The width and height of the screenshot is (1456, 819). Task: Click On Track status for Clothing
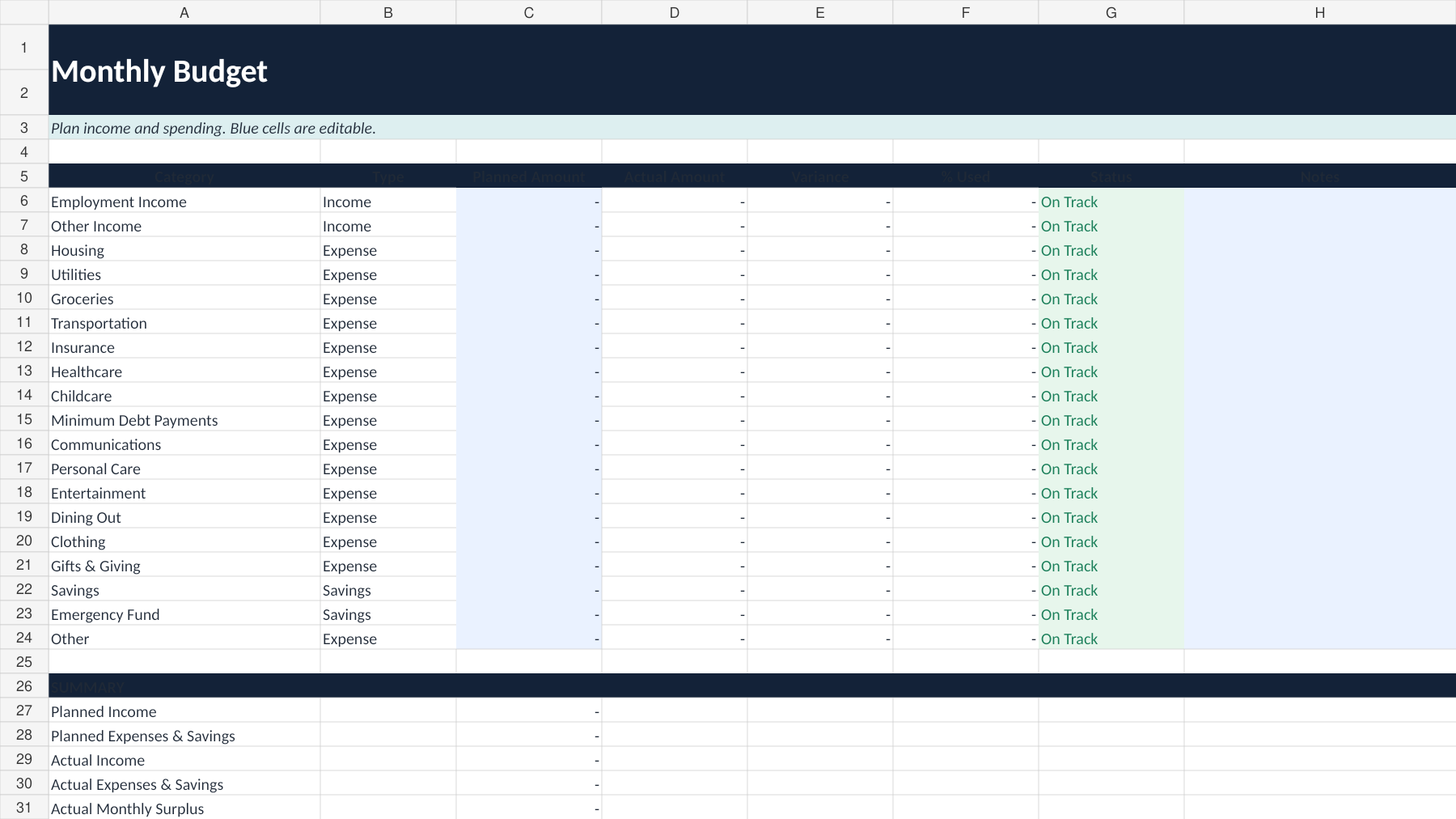coord(1111,541)
